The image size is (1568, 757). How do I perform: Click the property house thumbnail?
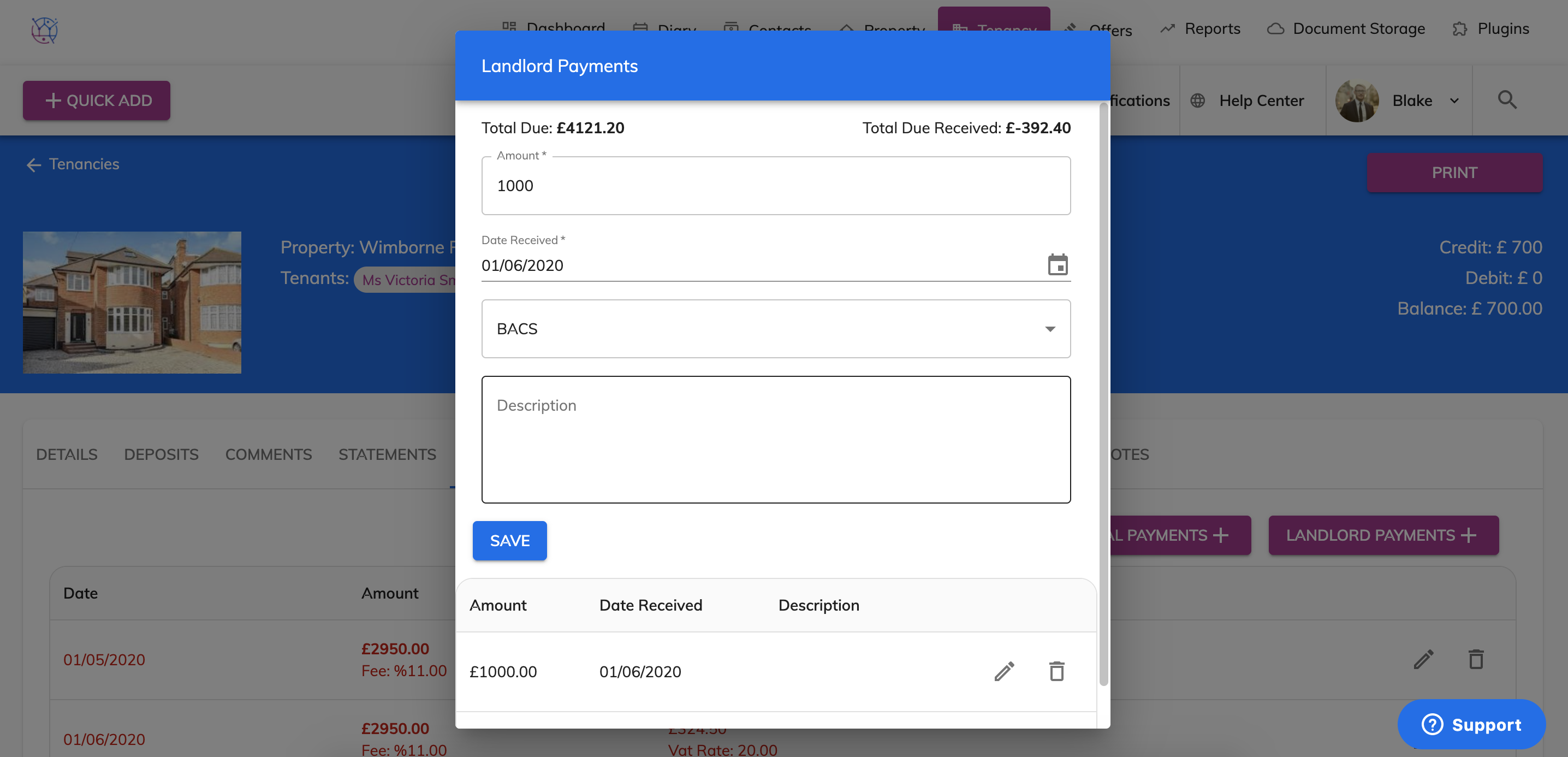(x=132, y=302)
